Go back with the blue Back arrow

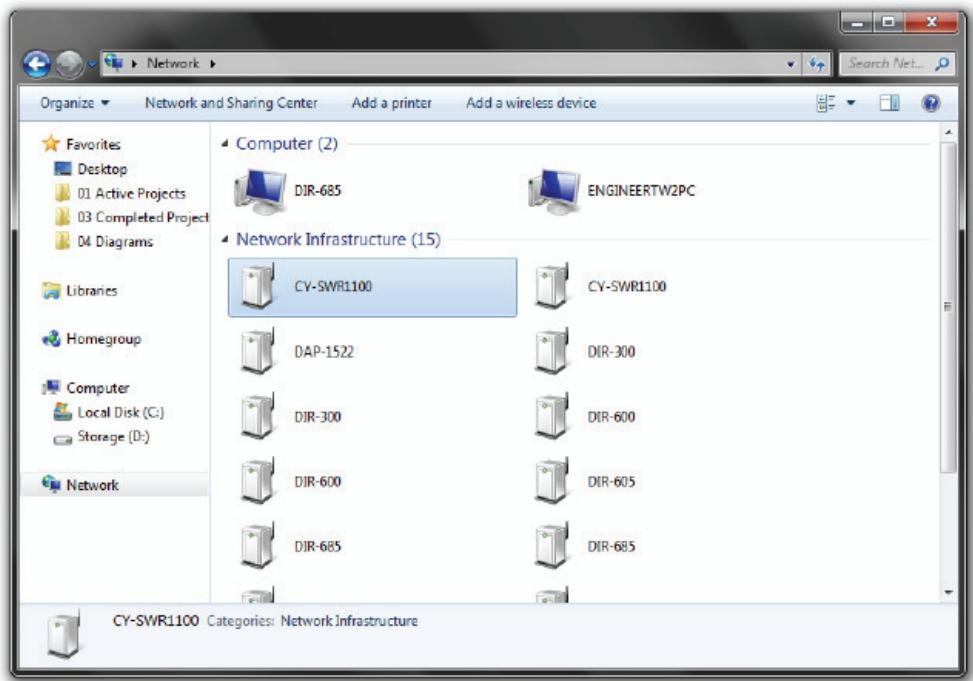click(37, 64)
